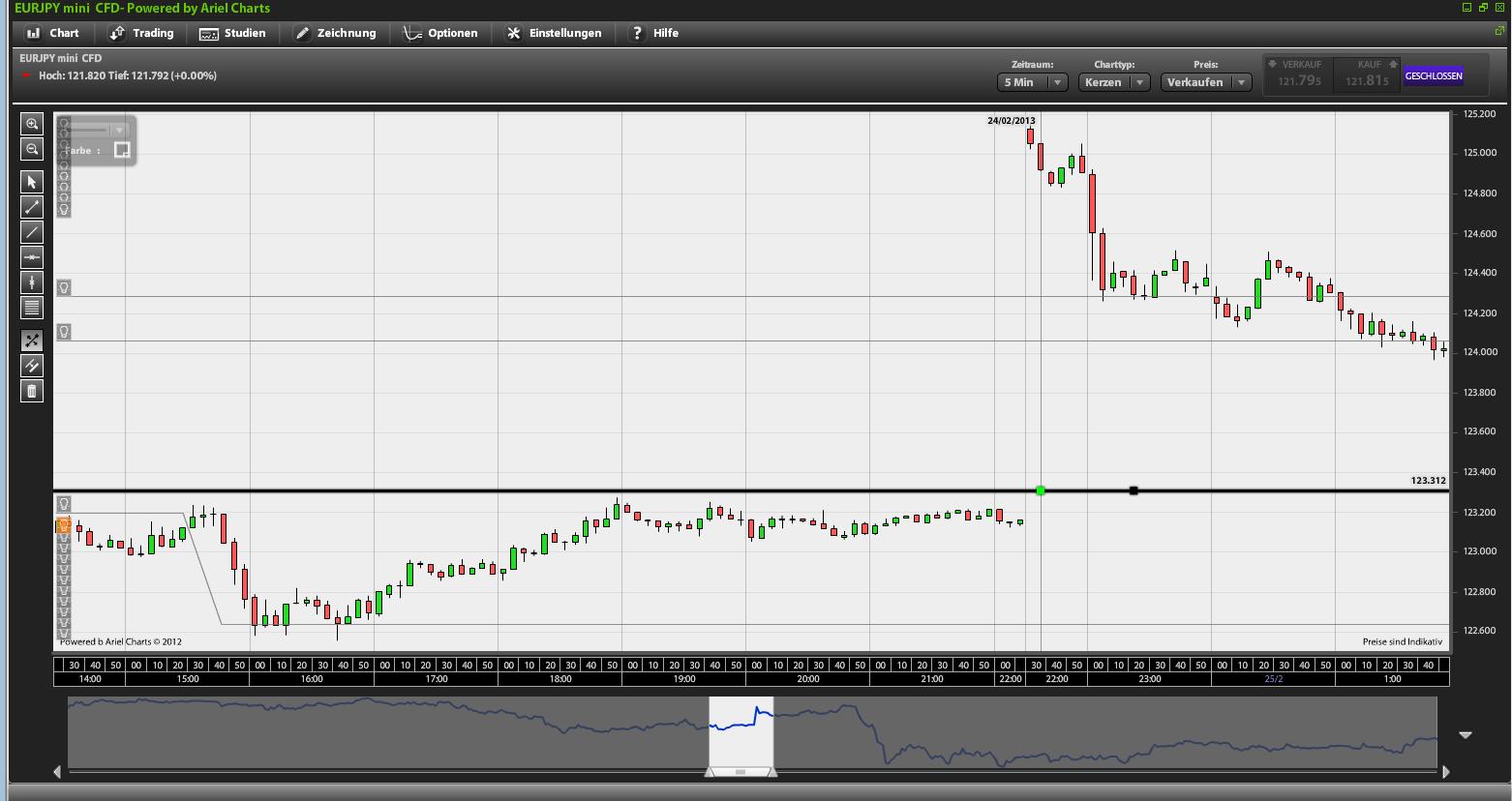Screen dimensions: 1512x801
Task: Open the Optionen menu
Action: 440,33
